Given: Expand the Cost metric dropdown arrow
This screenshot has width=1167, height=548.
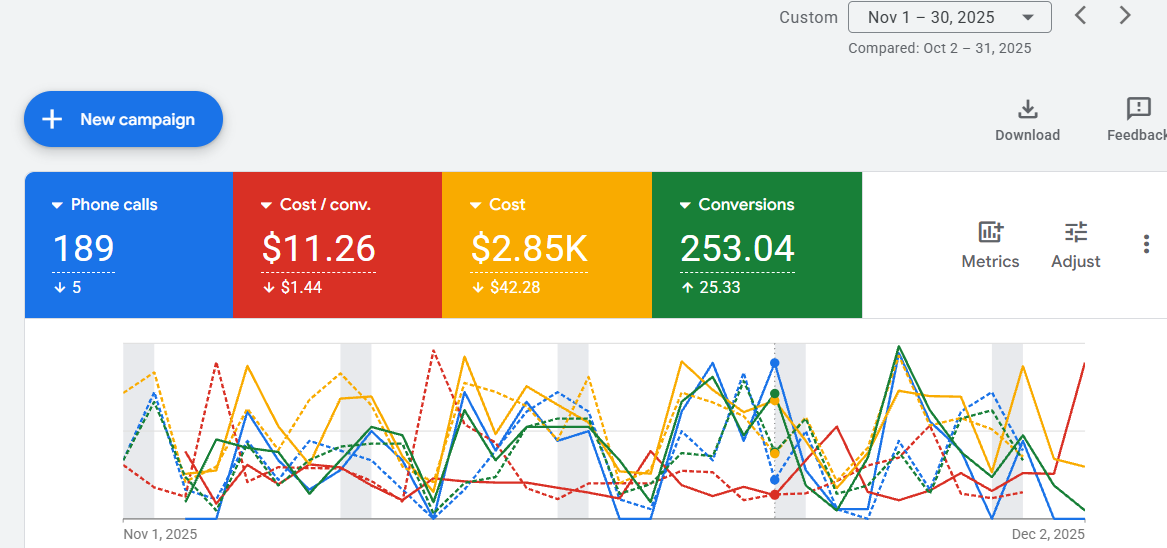Looking at the screenshot, I should pos(476,205).
